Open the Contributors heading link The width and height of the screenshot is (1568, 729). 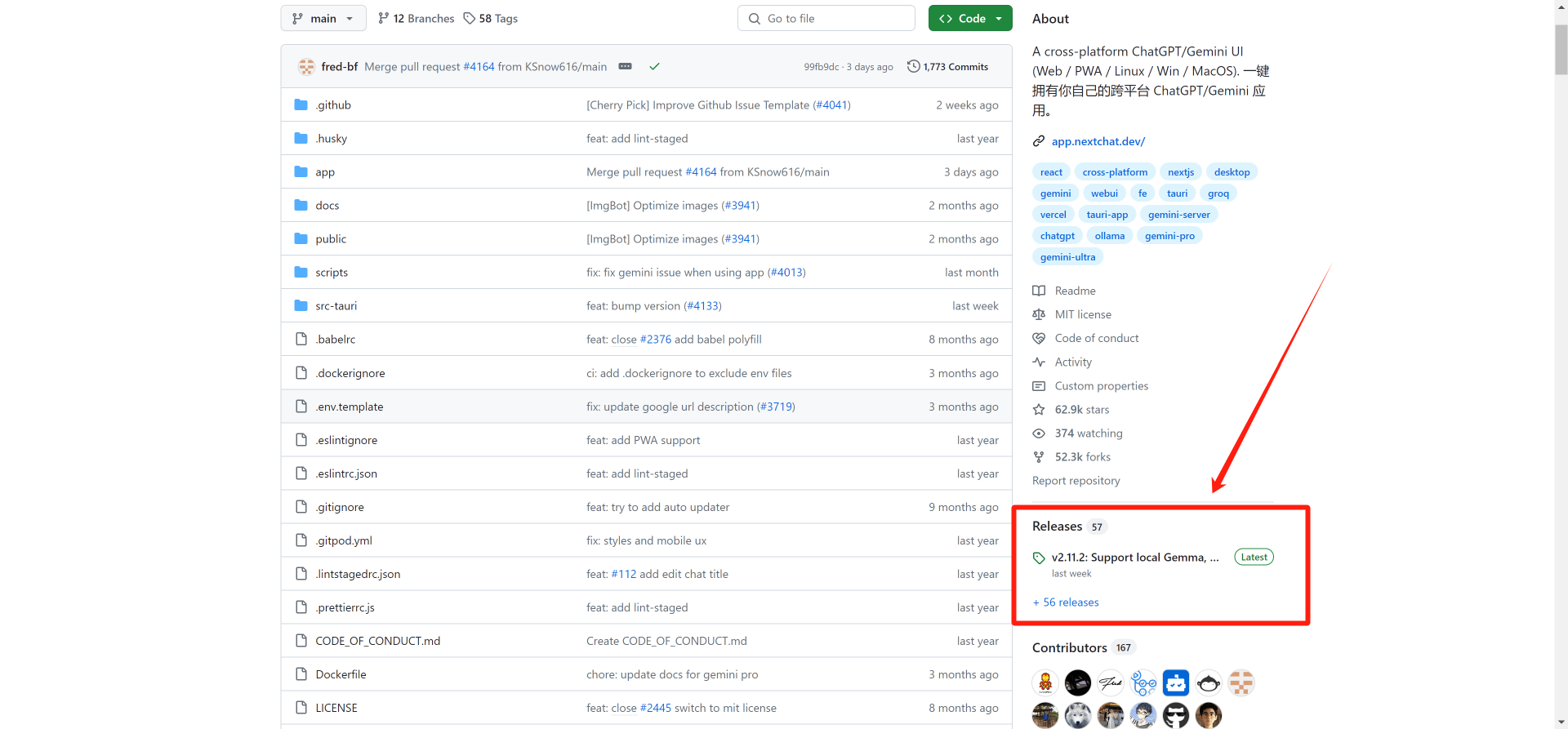coord(1070,647)
